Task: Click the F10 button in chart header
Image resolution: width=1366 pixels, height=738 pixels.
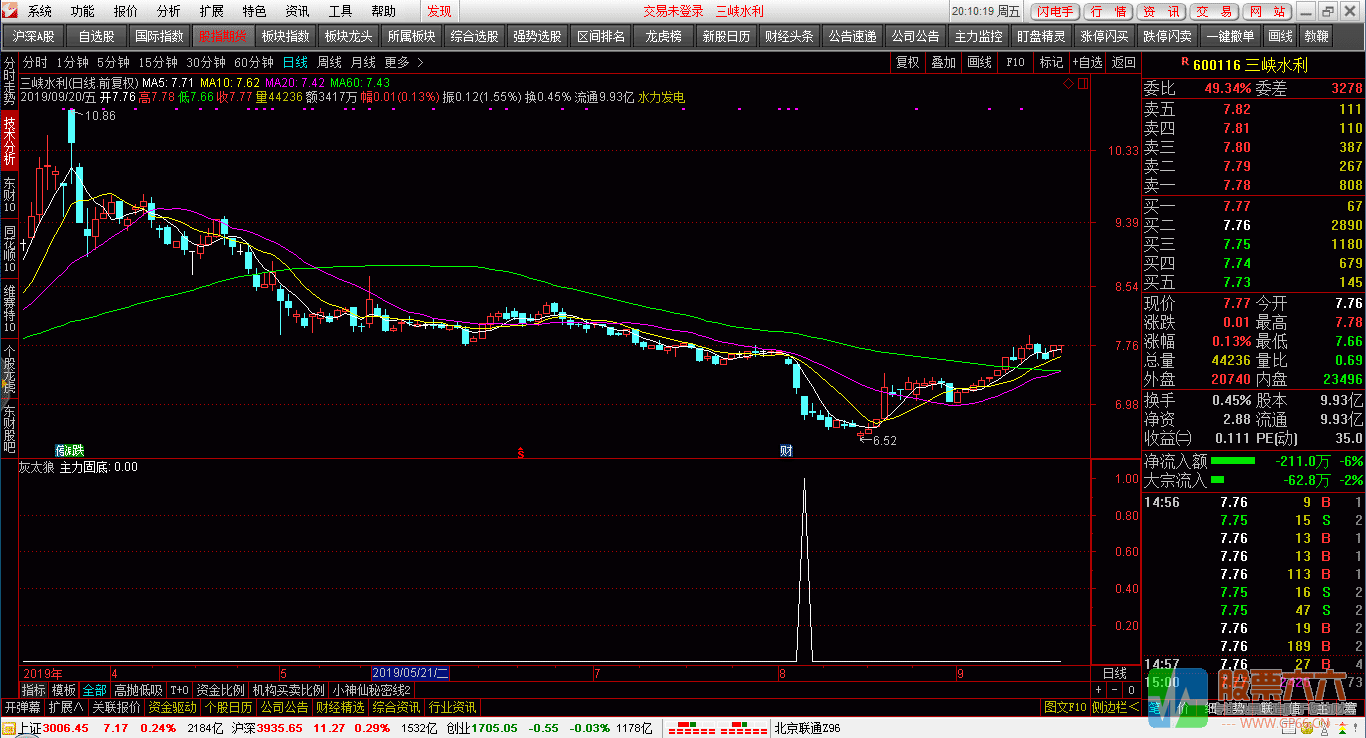Action: (1015, 62)
